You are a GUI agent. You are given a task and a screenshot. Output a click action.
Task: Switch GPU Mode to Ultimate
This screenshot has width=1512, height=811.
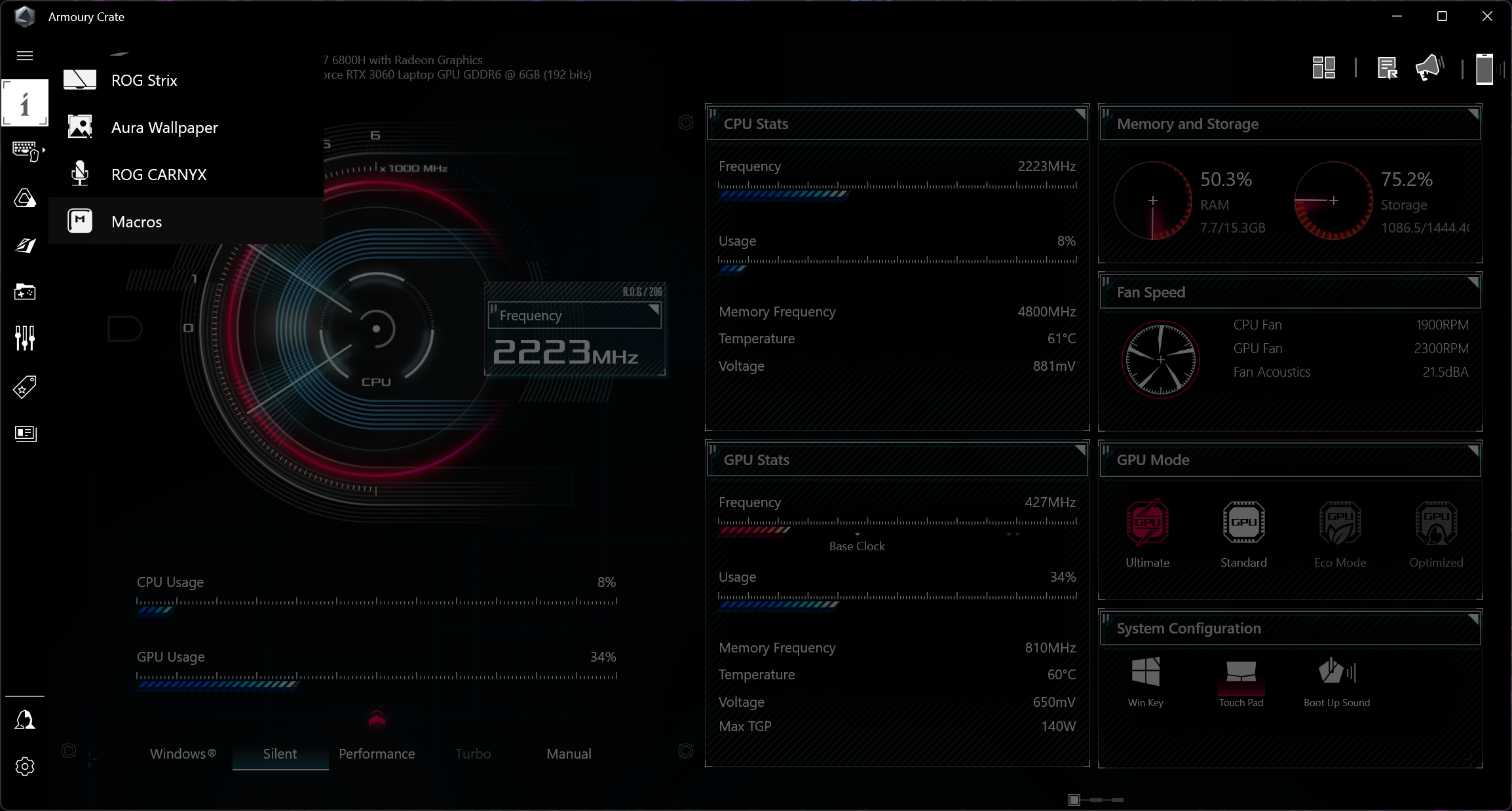pyautogui.click(x=1147, y=534)
